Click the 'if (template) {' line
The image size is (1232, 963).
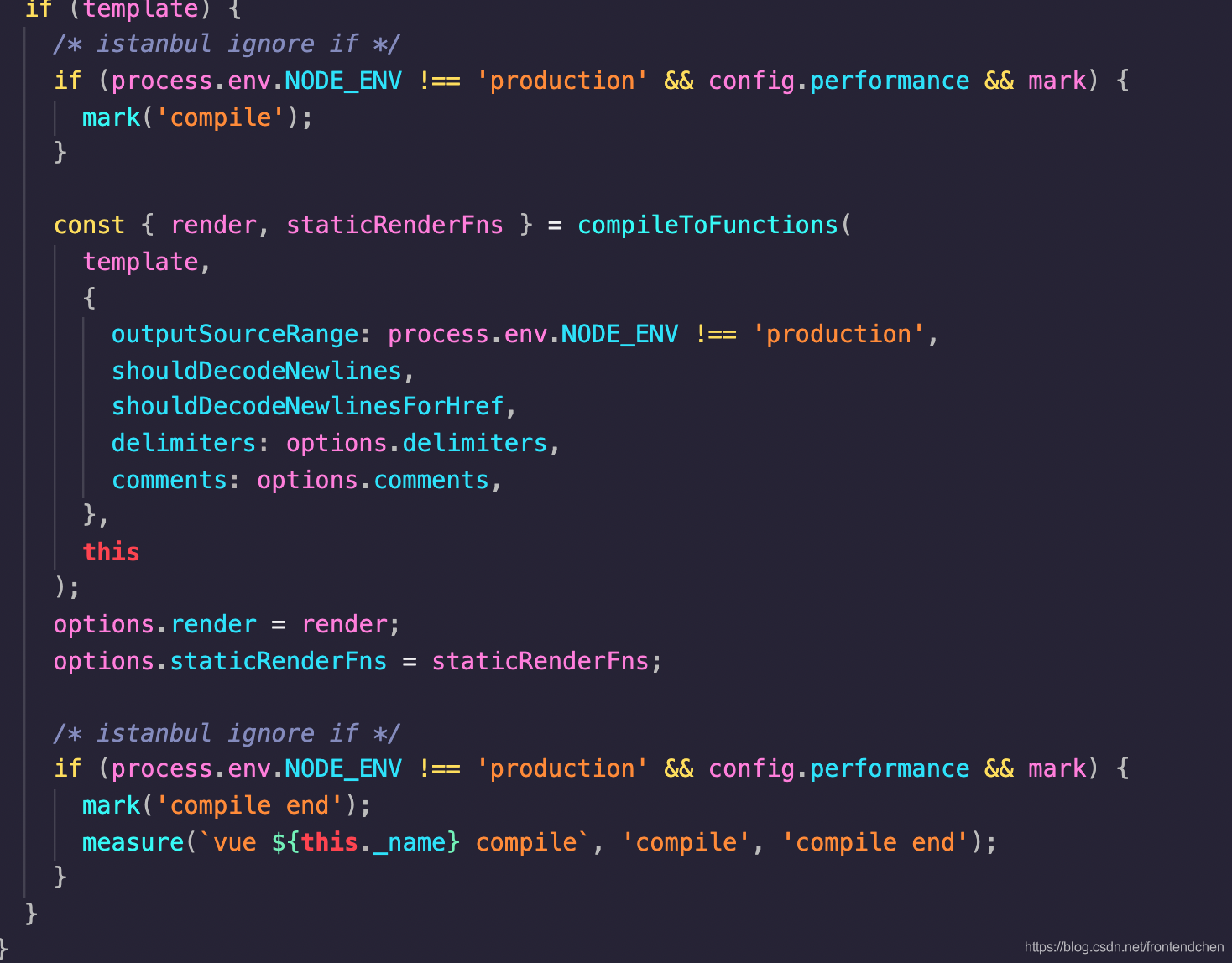tap(133, 10)
